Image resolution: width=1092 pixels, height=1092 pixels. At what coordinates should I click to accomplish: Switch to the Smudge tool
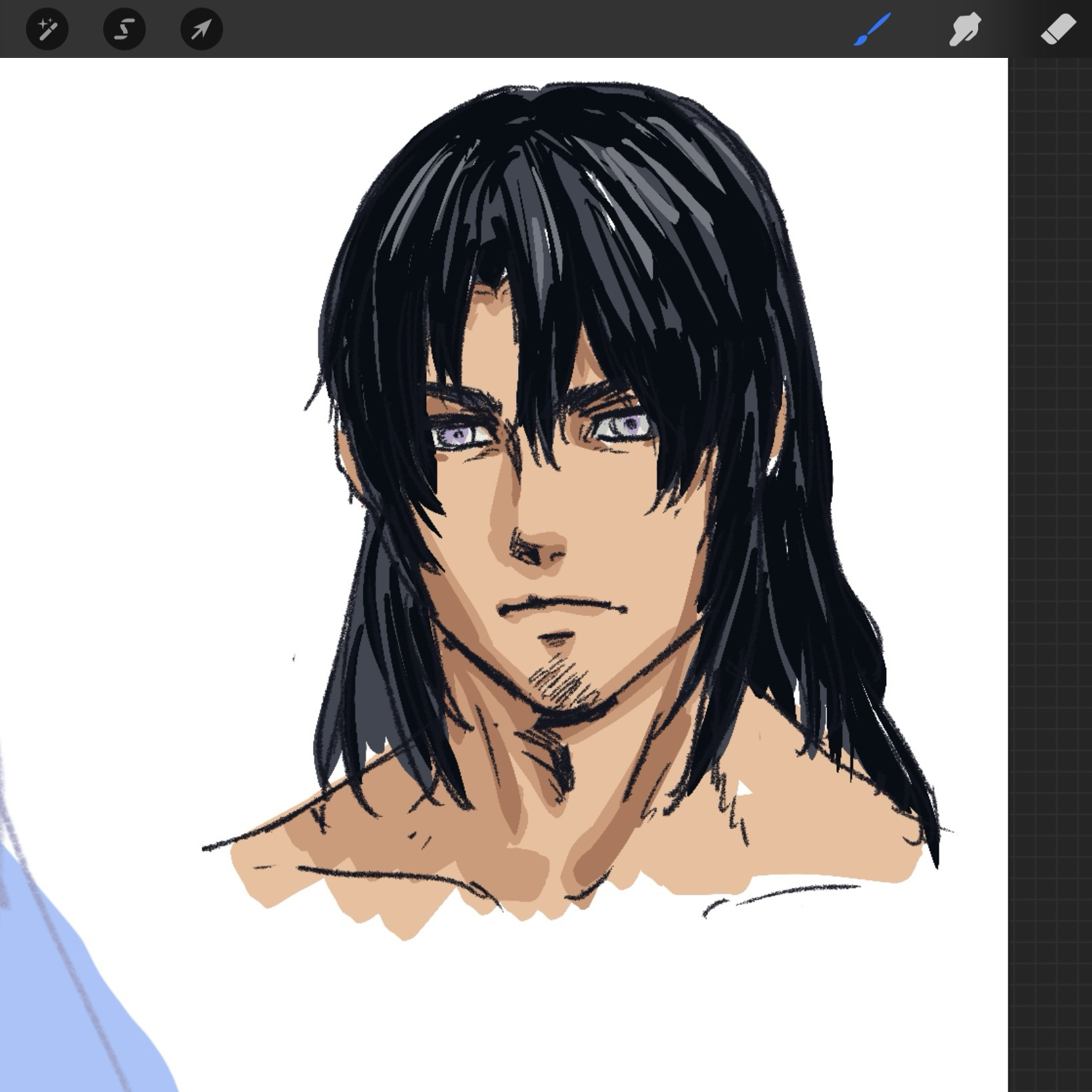click(965, 30)
